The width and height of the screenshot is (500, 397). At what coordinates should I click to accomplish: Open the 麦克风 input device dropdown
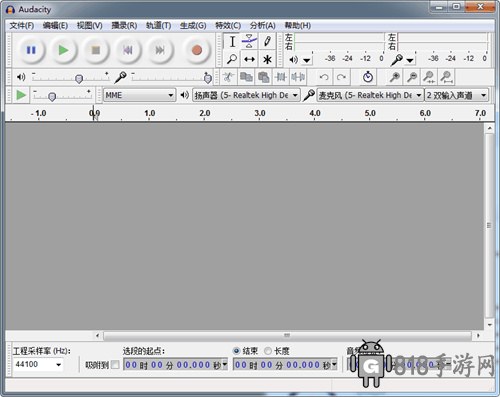coord(370,95)
